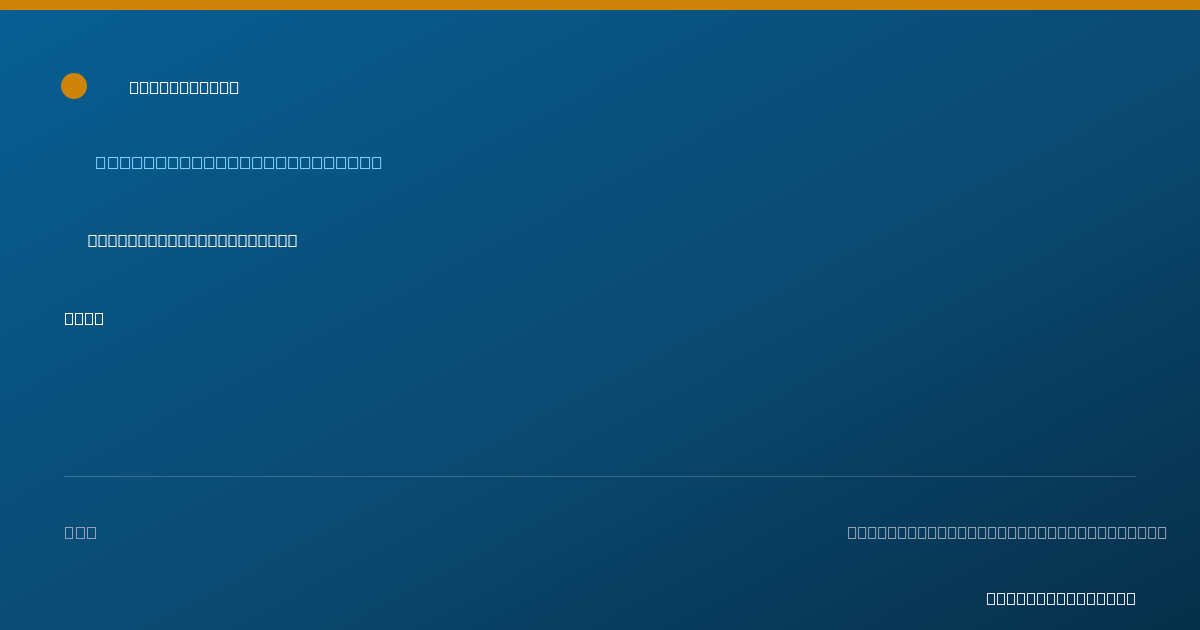The width and height of the screenshot is (1200, 630).
Task: Activate the sky-blue colored heading
Action: coord(239,162)
